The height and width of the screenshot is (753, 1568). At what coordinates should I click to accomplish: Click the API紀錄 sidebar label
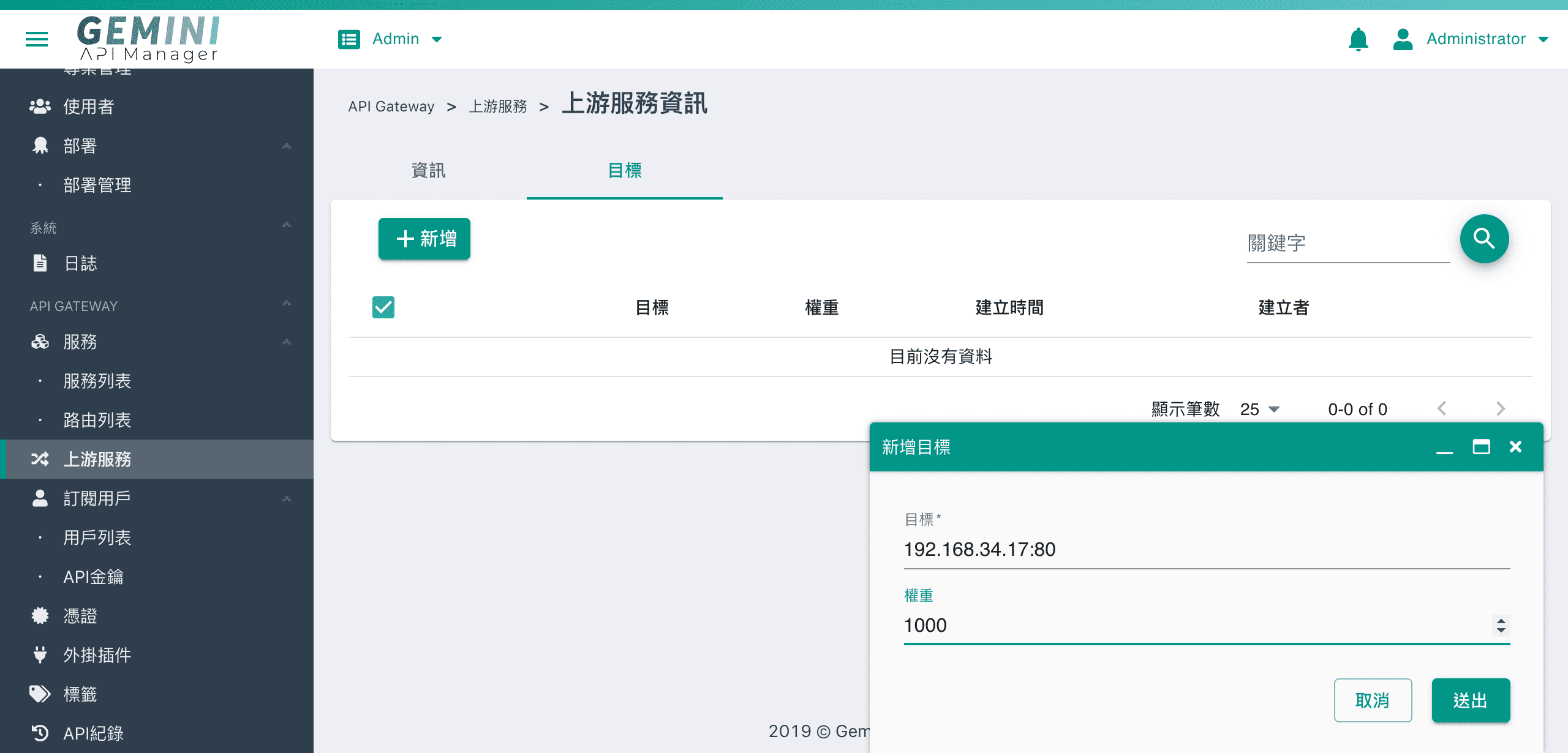tap(94, 733)
